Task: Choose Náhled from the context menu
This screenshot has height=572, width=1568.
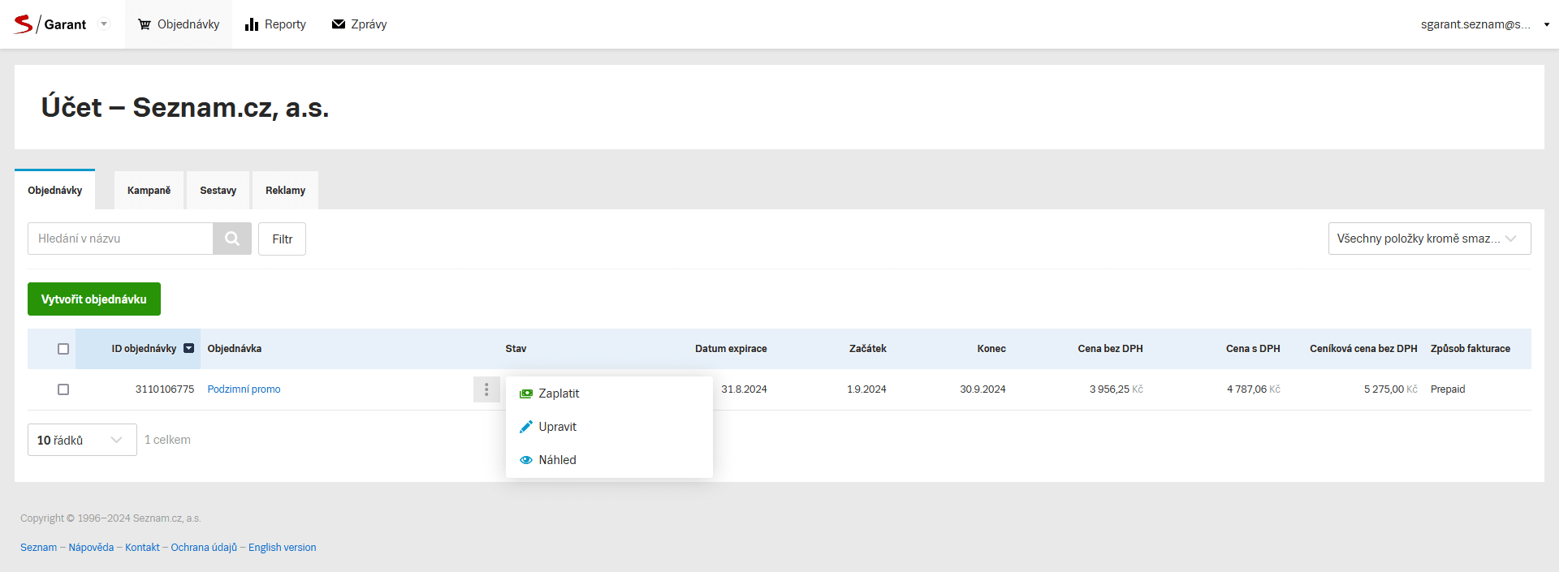Action: point(557,460)
